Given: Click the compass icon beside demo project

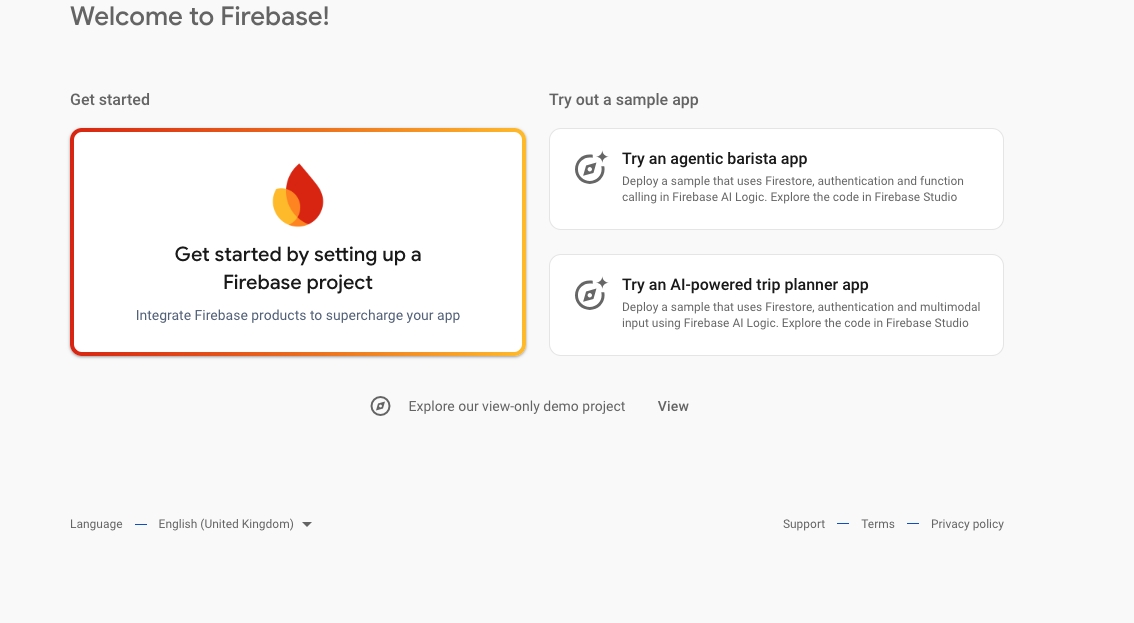Looking at the screenshot, I should [x=380, y=406].
